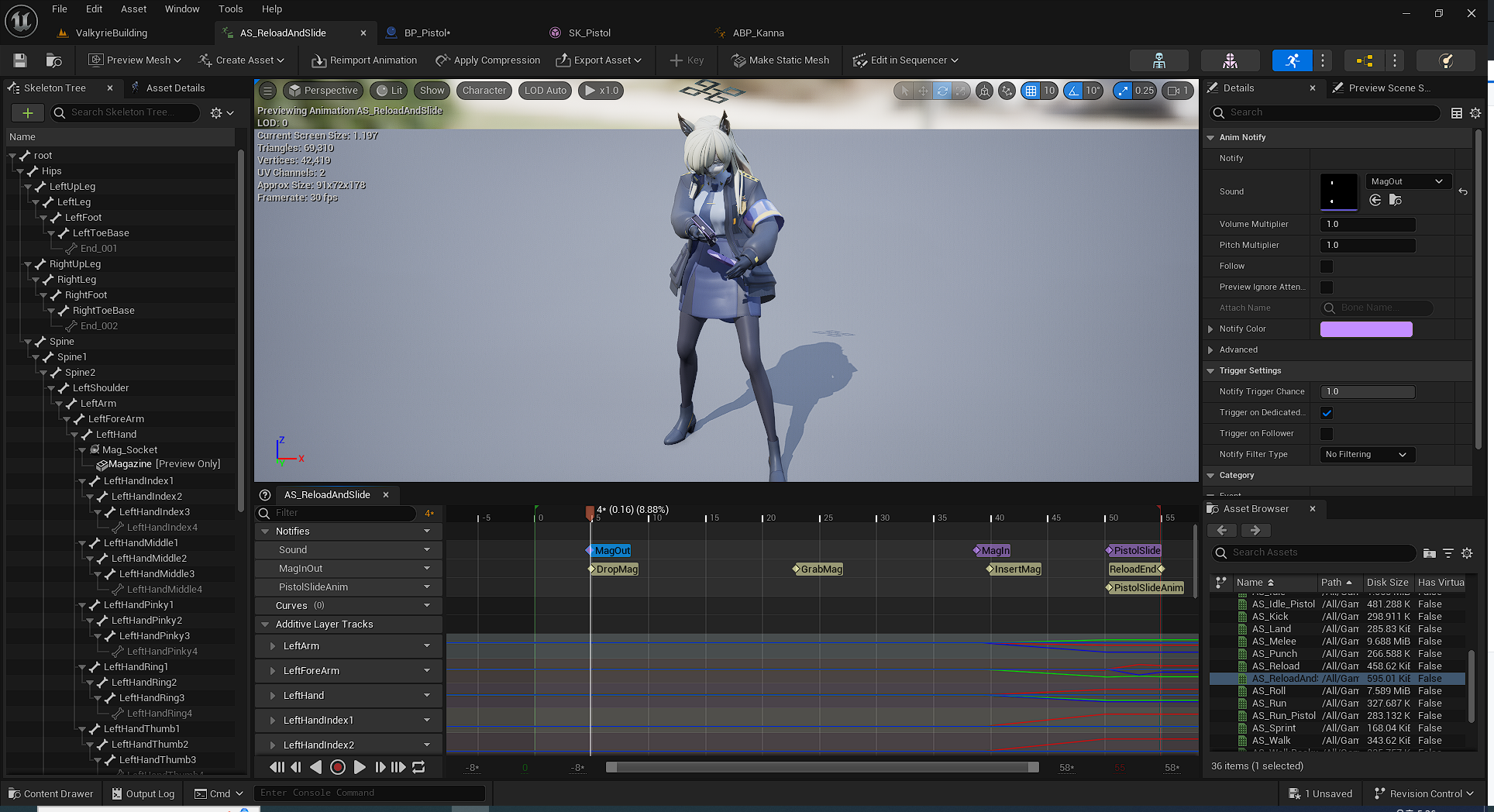
Task: Toggle surface snapping icon in viewport
Action: tap(1007, 91)
